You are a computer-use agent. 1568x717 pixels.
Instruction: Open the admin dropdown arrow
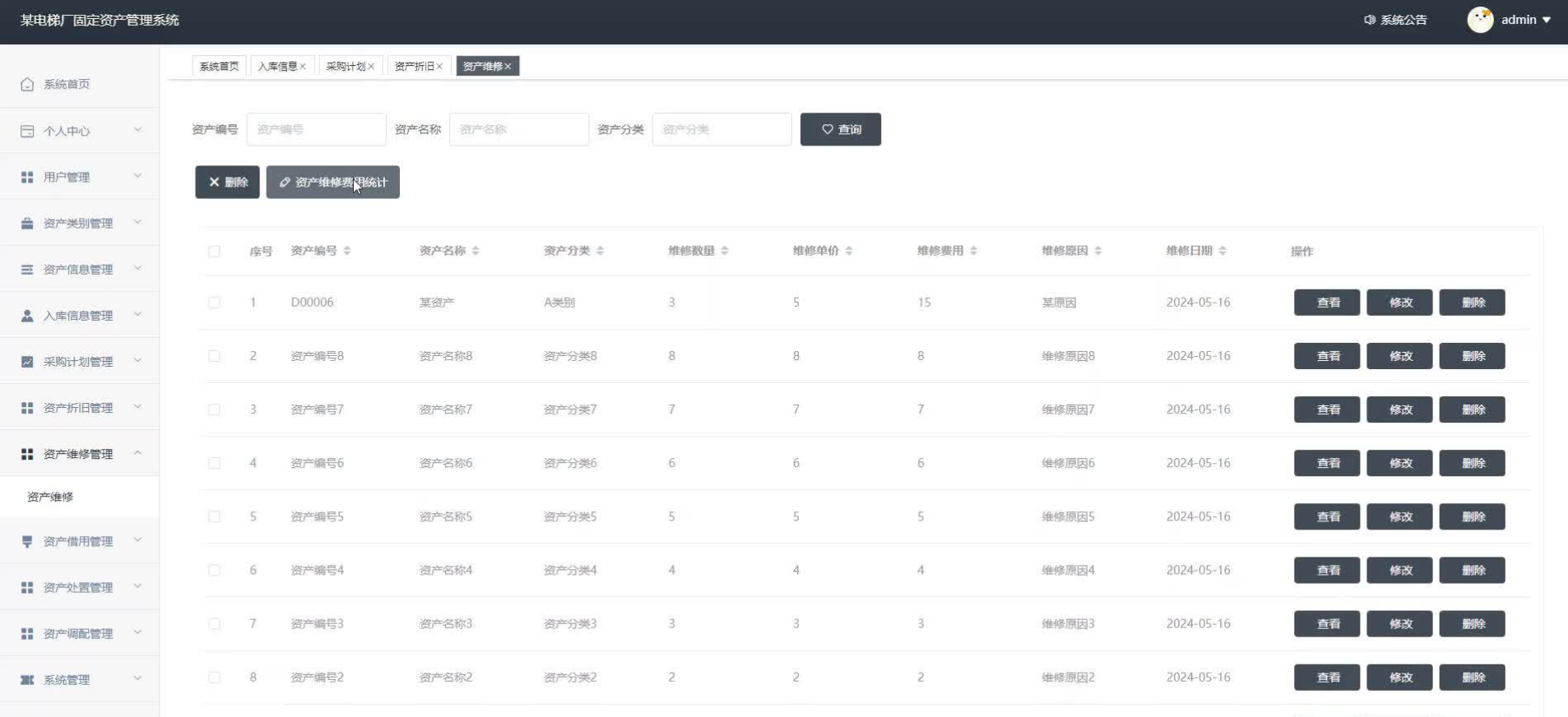1547,20
